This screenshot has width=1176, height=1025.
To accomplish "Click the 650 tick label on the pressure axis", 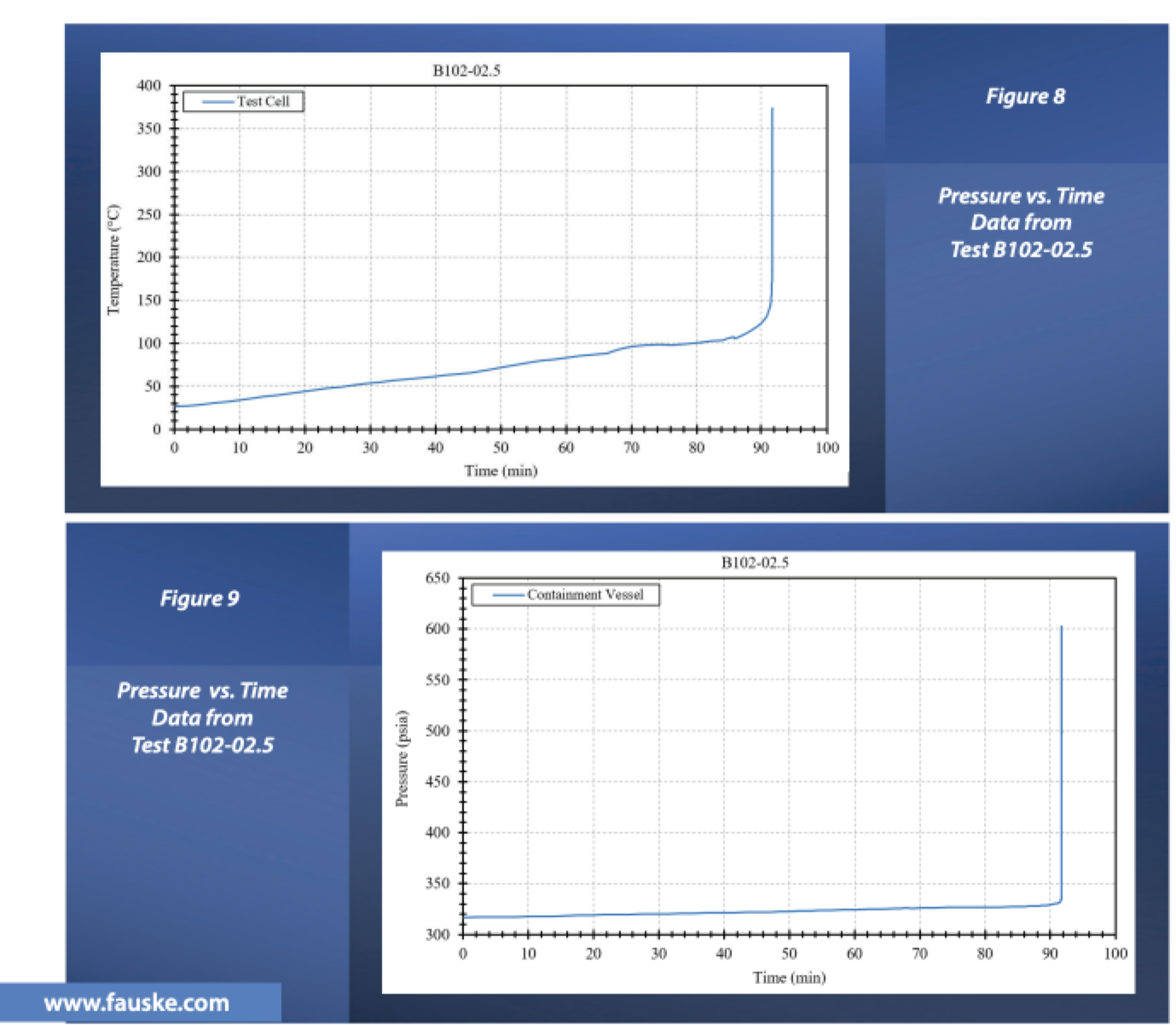I will (437, 578).
